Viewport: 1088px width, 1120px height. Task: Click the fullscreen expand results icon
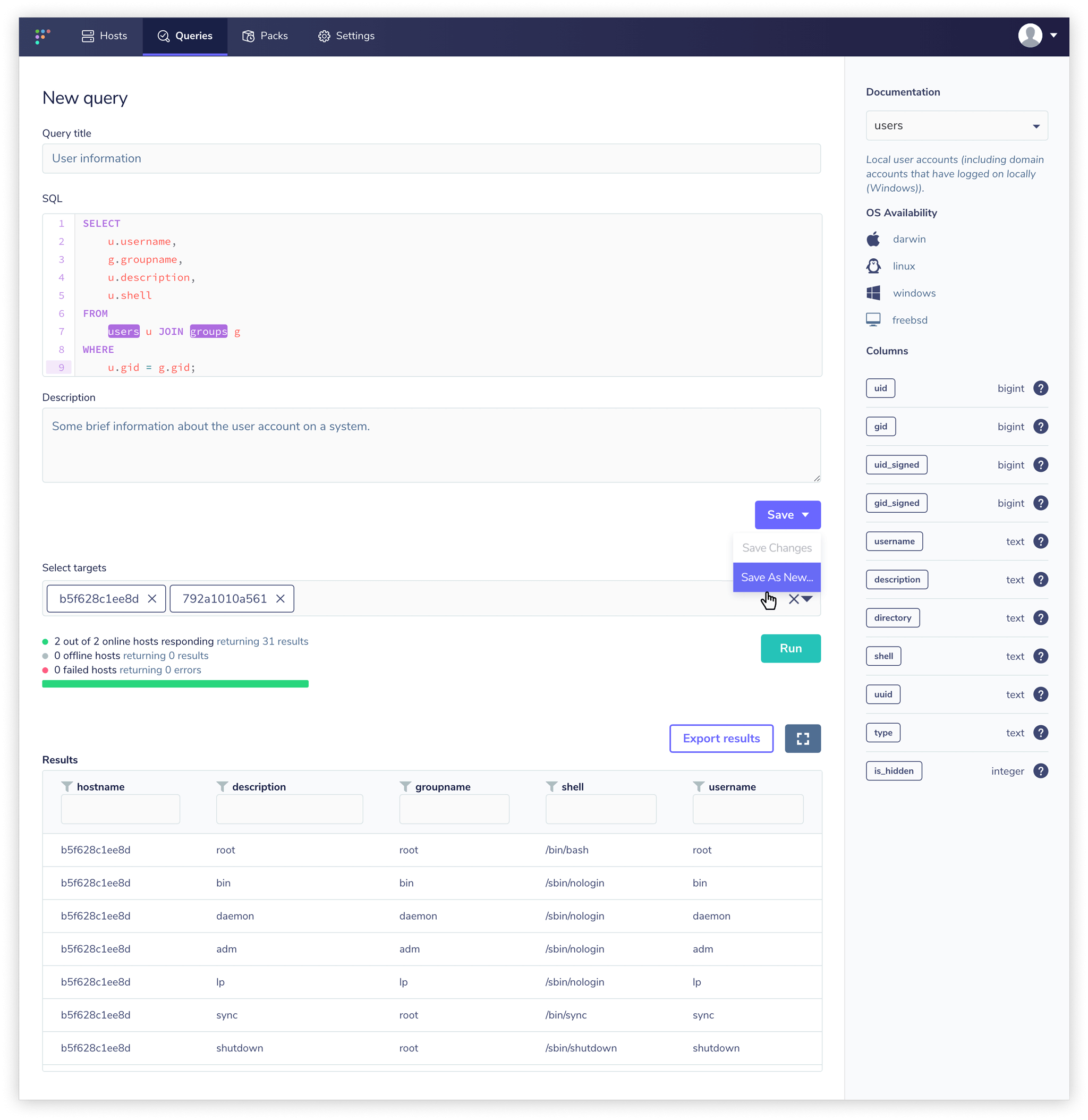point(804,738)
